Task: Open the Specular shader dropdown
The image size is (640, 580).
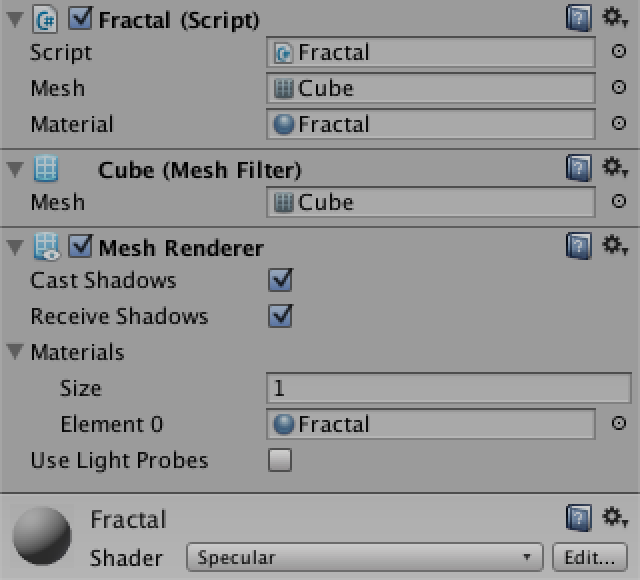Action: coord(365,557)
